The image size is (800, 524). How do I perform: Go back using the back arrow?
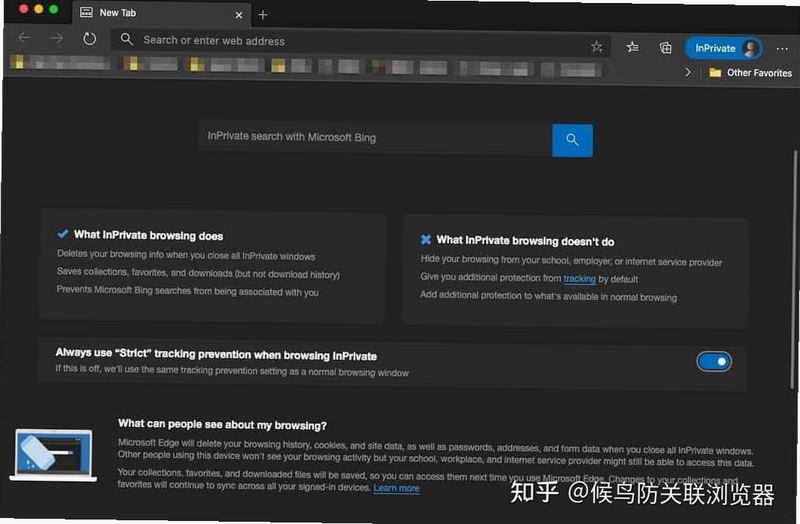tap(24, 37)
